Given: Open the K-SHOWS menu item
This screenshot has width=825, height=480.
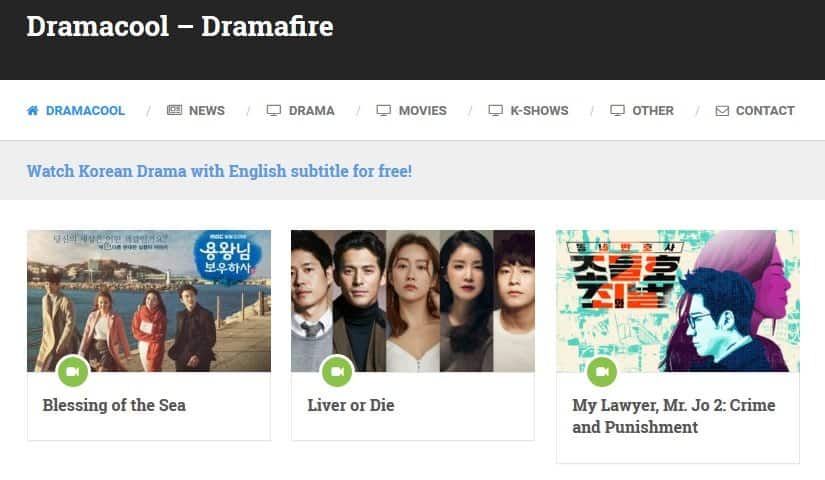Looking at the screenshot, I should (539, 111).
